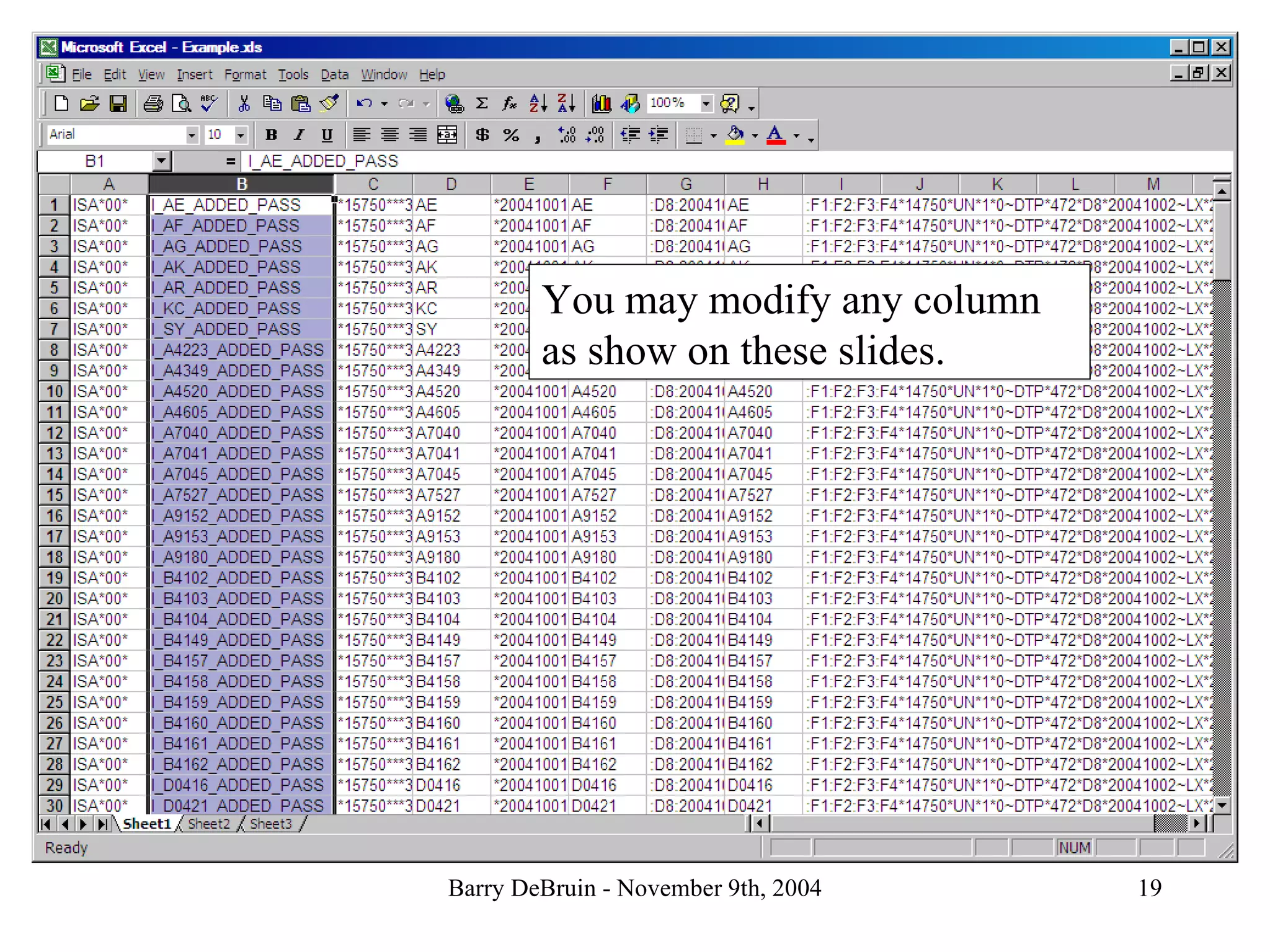This screenshot has height=952, width=1270.
Task: Open a file with the Open folder icon
Action: click(x=89, y=104)
